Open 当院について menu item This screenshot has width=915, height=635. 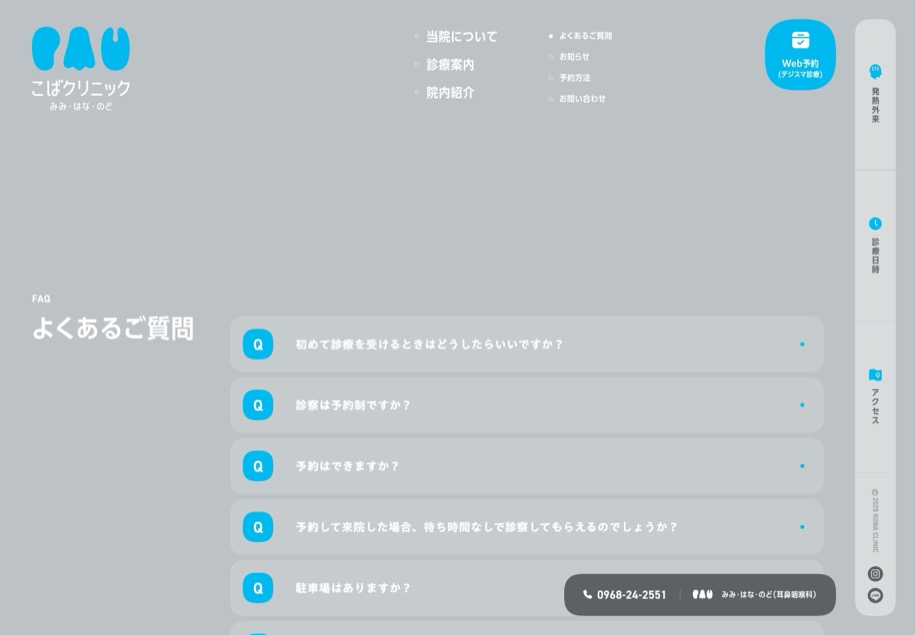[462, 37]
